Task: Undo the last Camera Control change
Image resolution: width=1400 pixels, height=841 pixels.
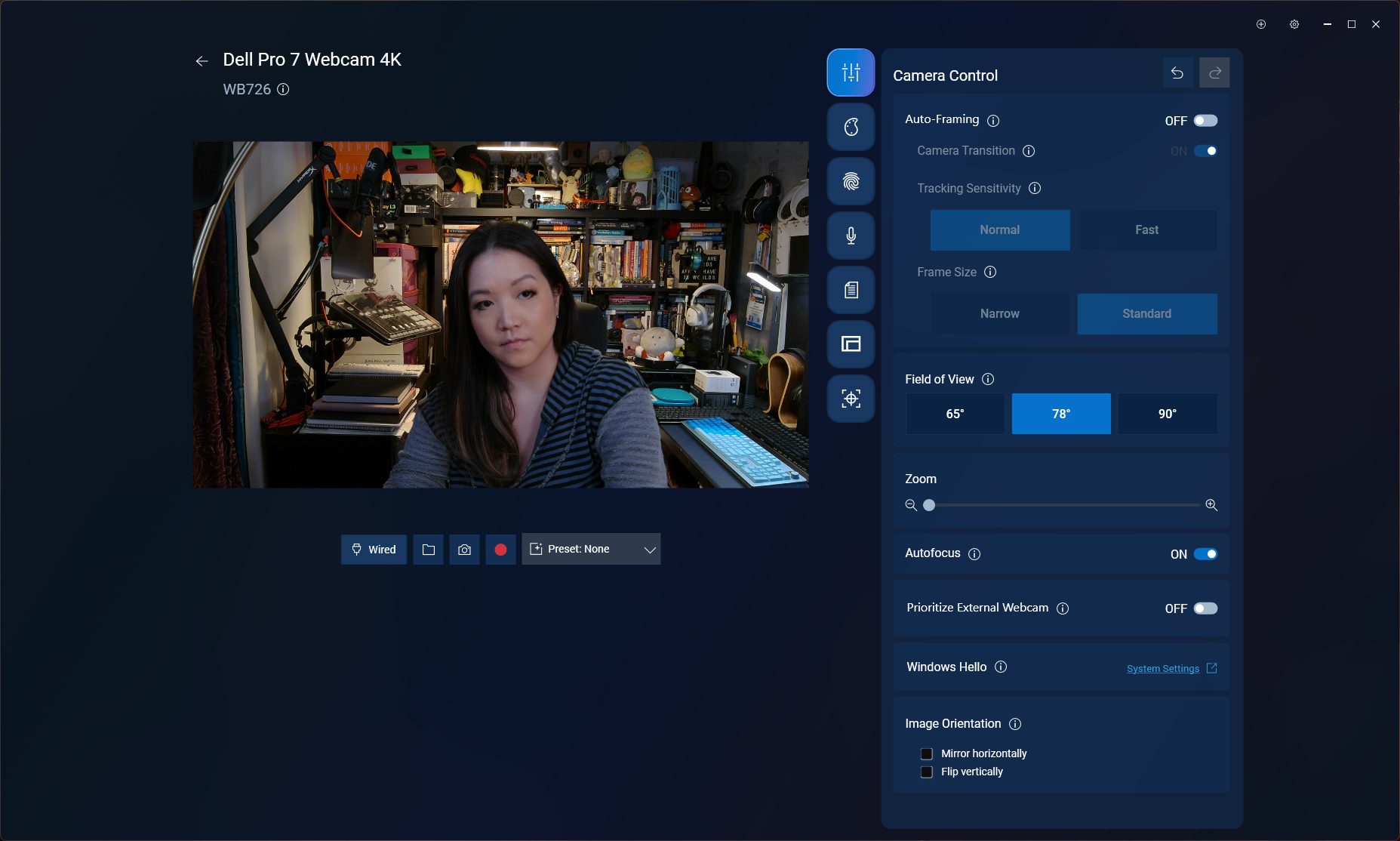Action: click(x=1177, y=73)
